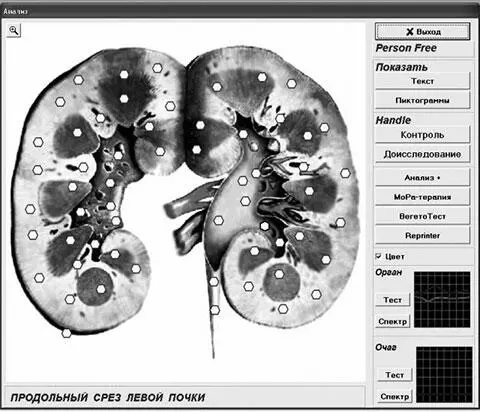Click Тест button under Очаг
480x412 pixels.
point(395,375)
